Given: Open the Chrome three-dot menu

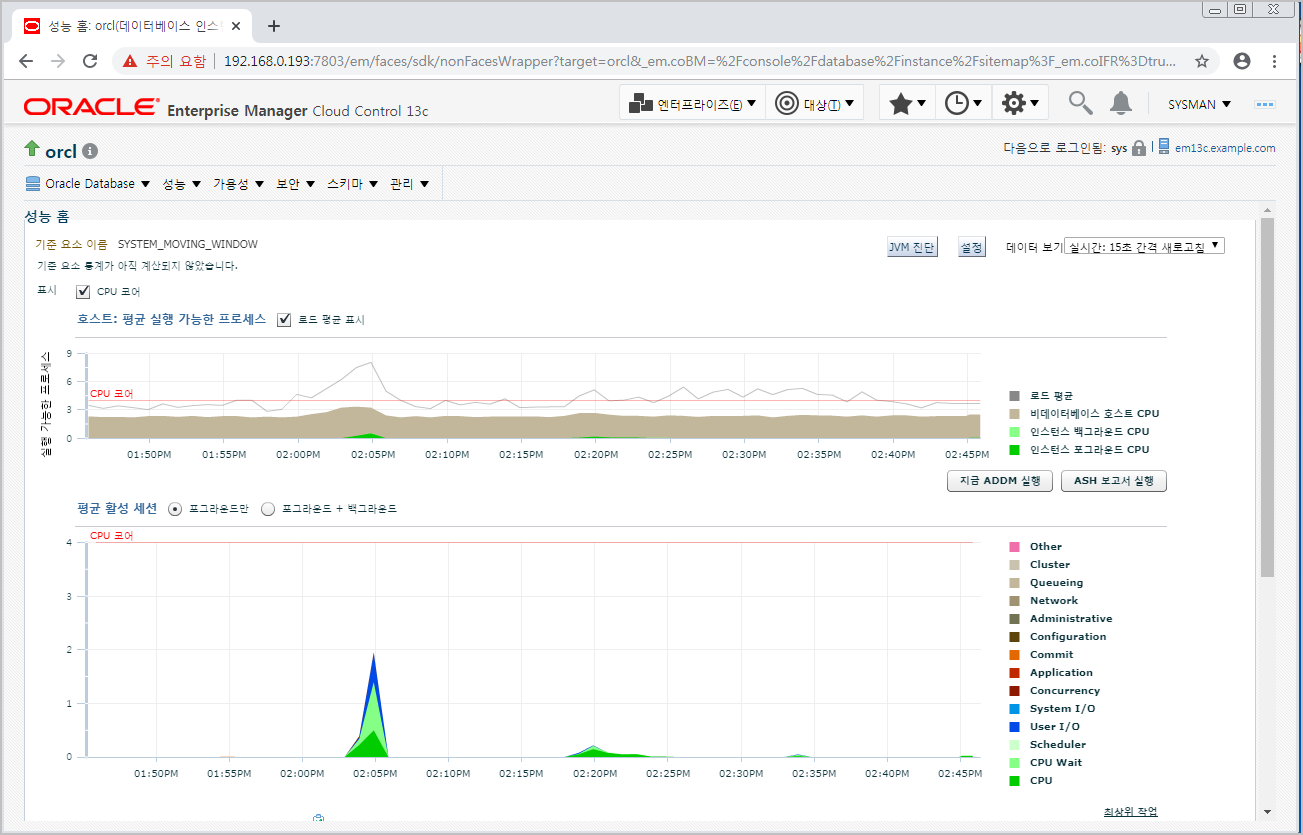Looking at the screenshot, I should pos(1275,61).
